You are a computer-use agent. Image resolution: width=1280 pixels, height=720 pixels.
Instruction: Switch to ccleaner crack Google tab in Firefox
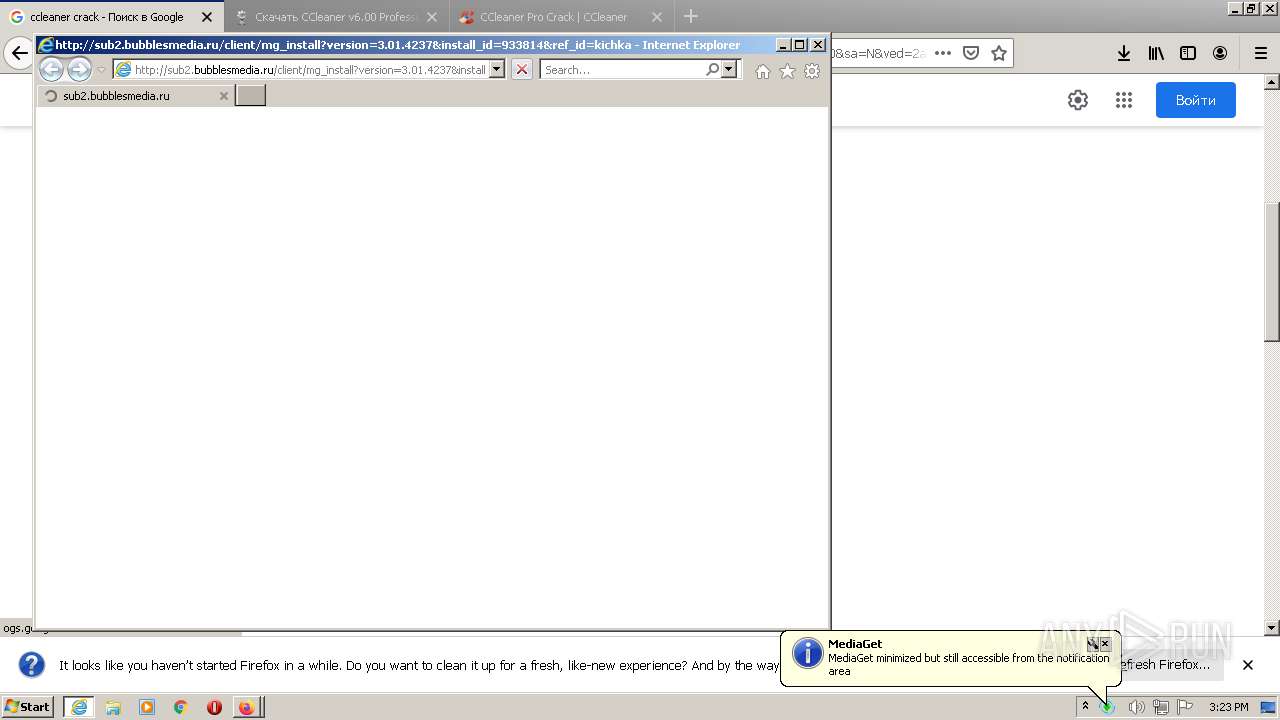[x=110, y=17]
